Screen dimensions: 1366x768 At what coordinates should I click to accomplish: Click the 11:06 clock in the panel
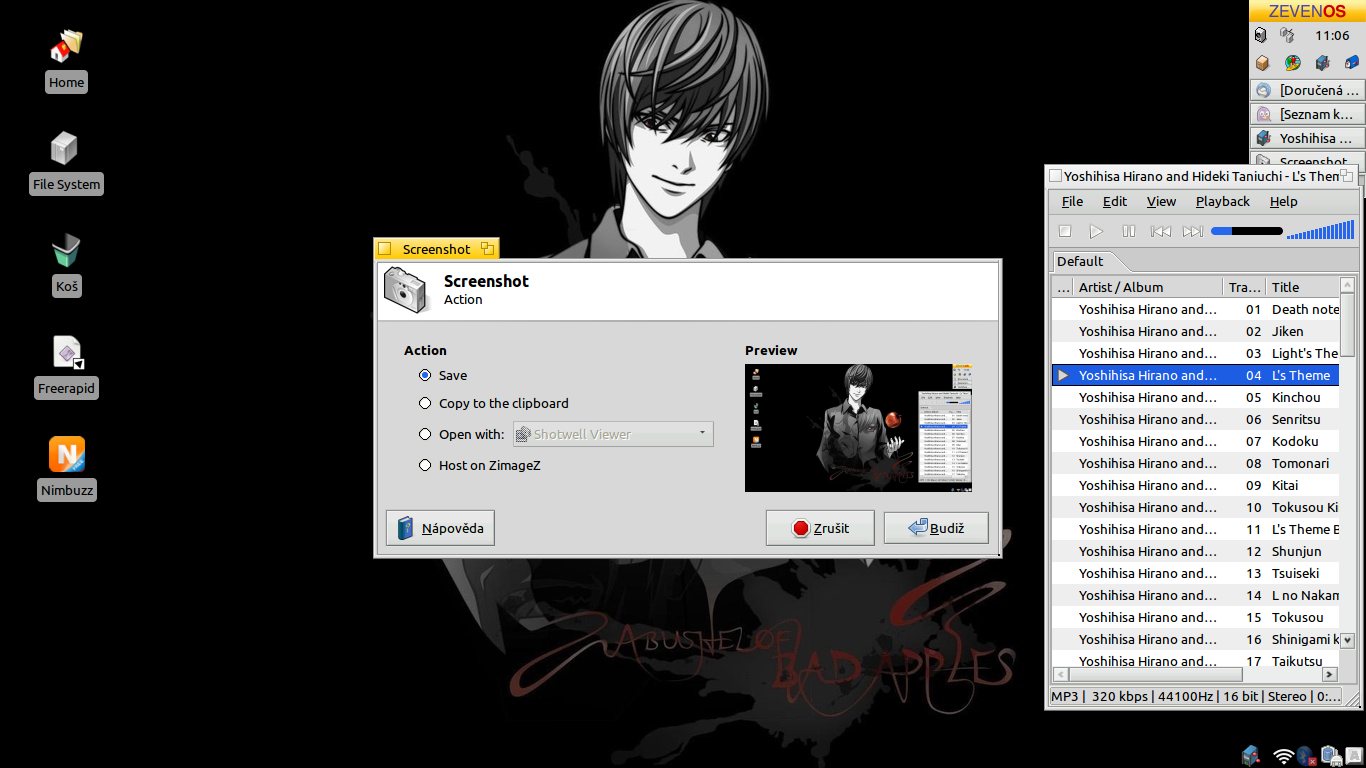click(x=1332, y=35)
